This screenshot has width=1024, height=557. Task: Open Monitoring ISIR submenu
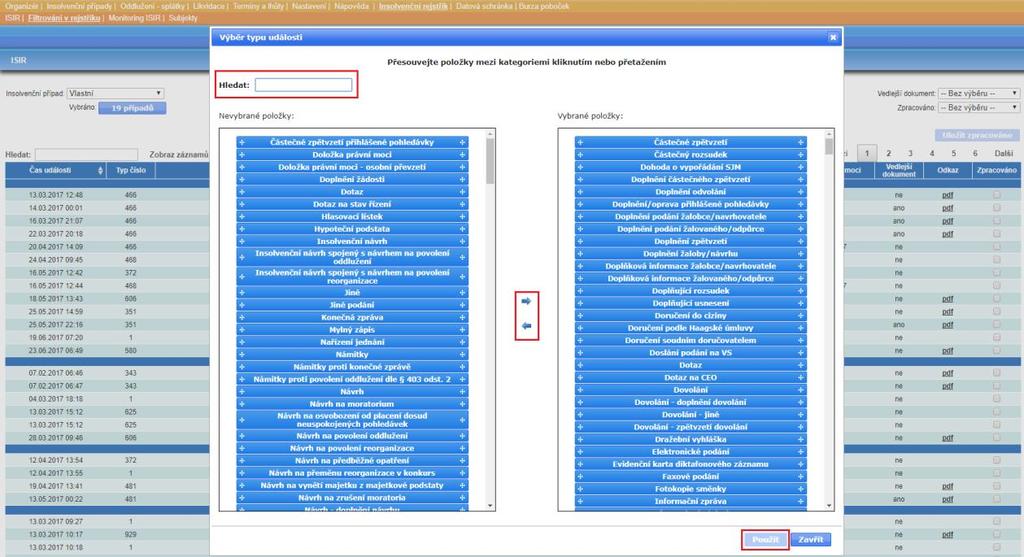pos(134,18)
